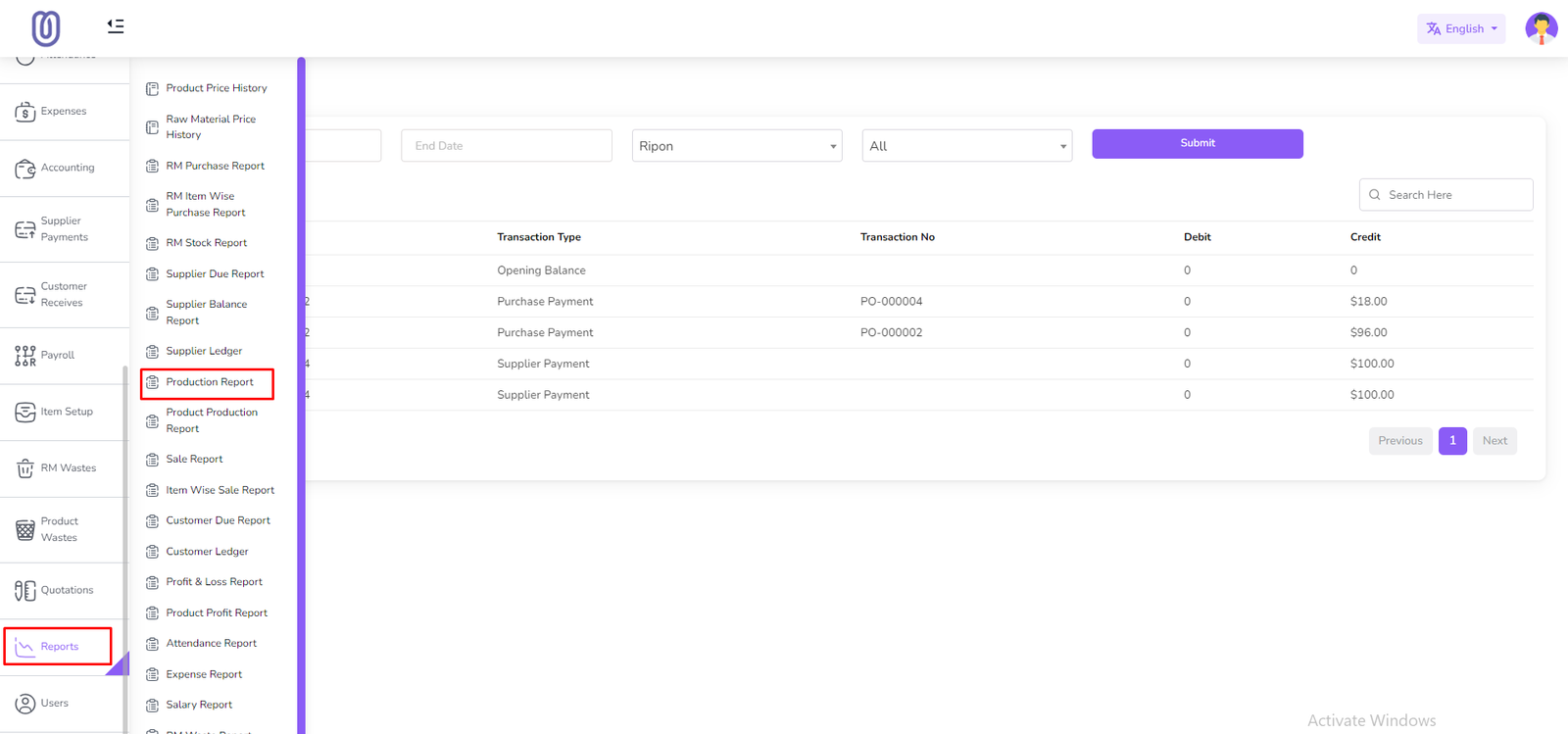Expand the All filter dropdown
The width and height of the screenshot is (1568, 734).
pos(966,146)
